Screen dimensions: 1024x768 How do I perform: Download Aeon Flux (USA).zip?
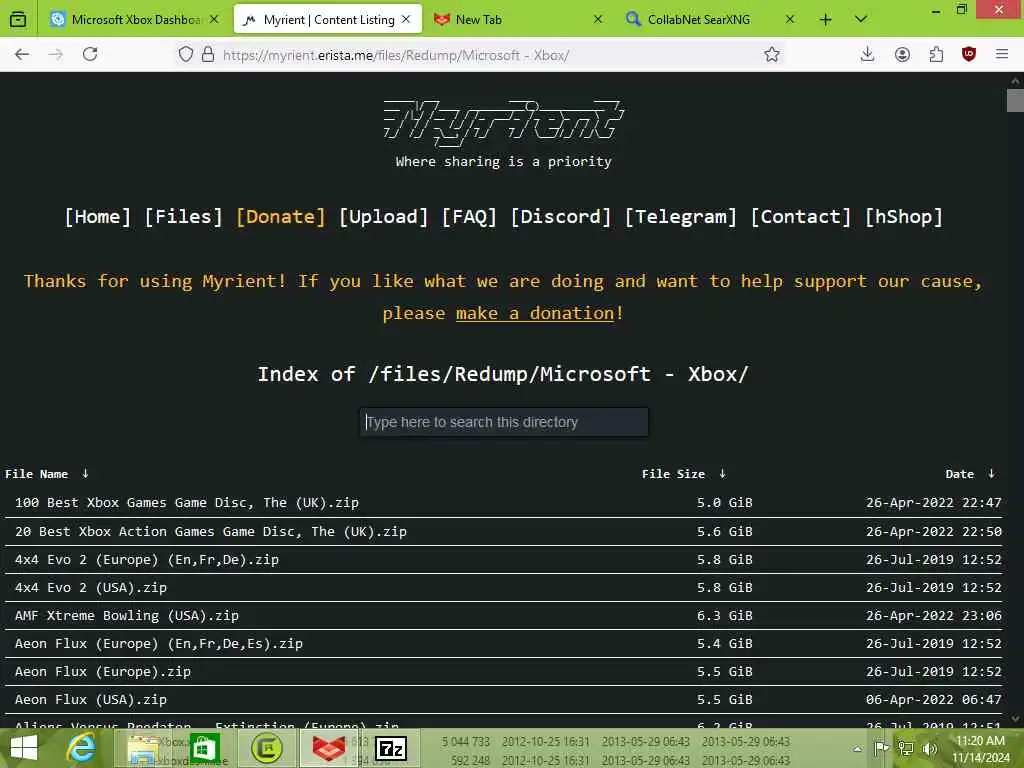pyautogui.click(x=91, y=700)
